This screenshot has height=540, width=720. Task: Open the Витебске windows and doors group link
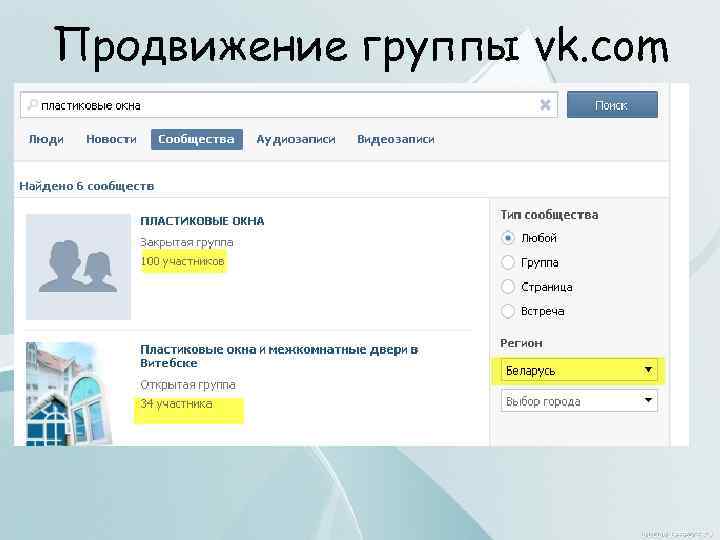pyautogui.click(x=279, y=356)
